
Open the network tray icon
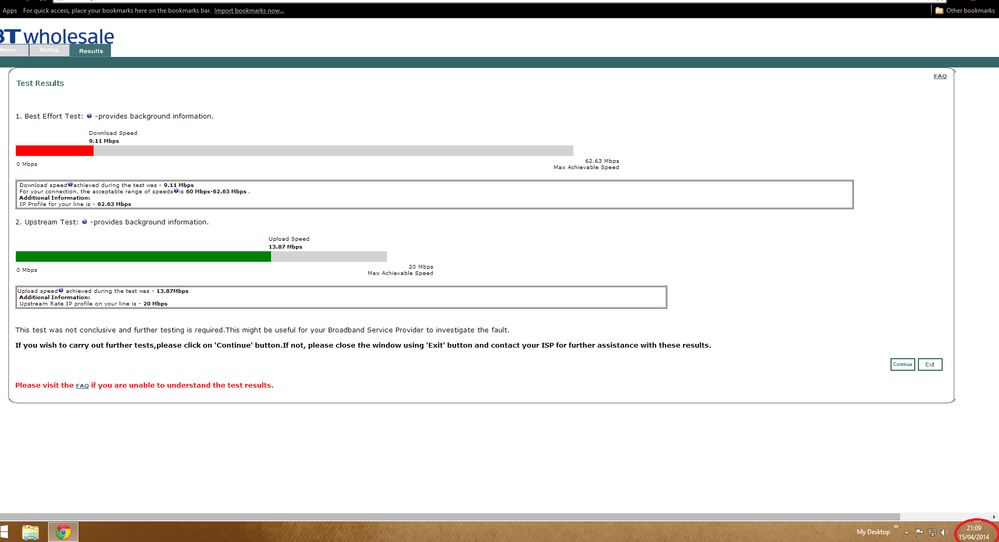[x=932, y=532]
